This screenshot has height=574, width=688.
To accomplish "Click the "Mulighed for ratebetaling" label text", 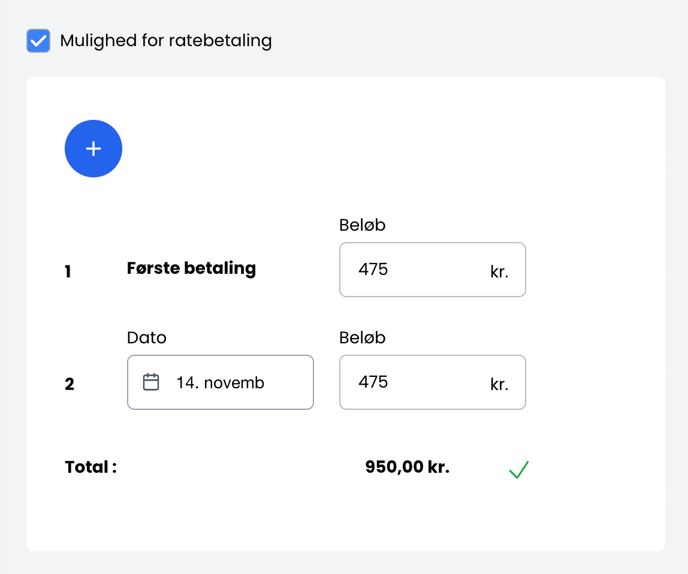I will click(x=166, y=41).
